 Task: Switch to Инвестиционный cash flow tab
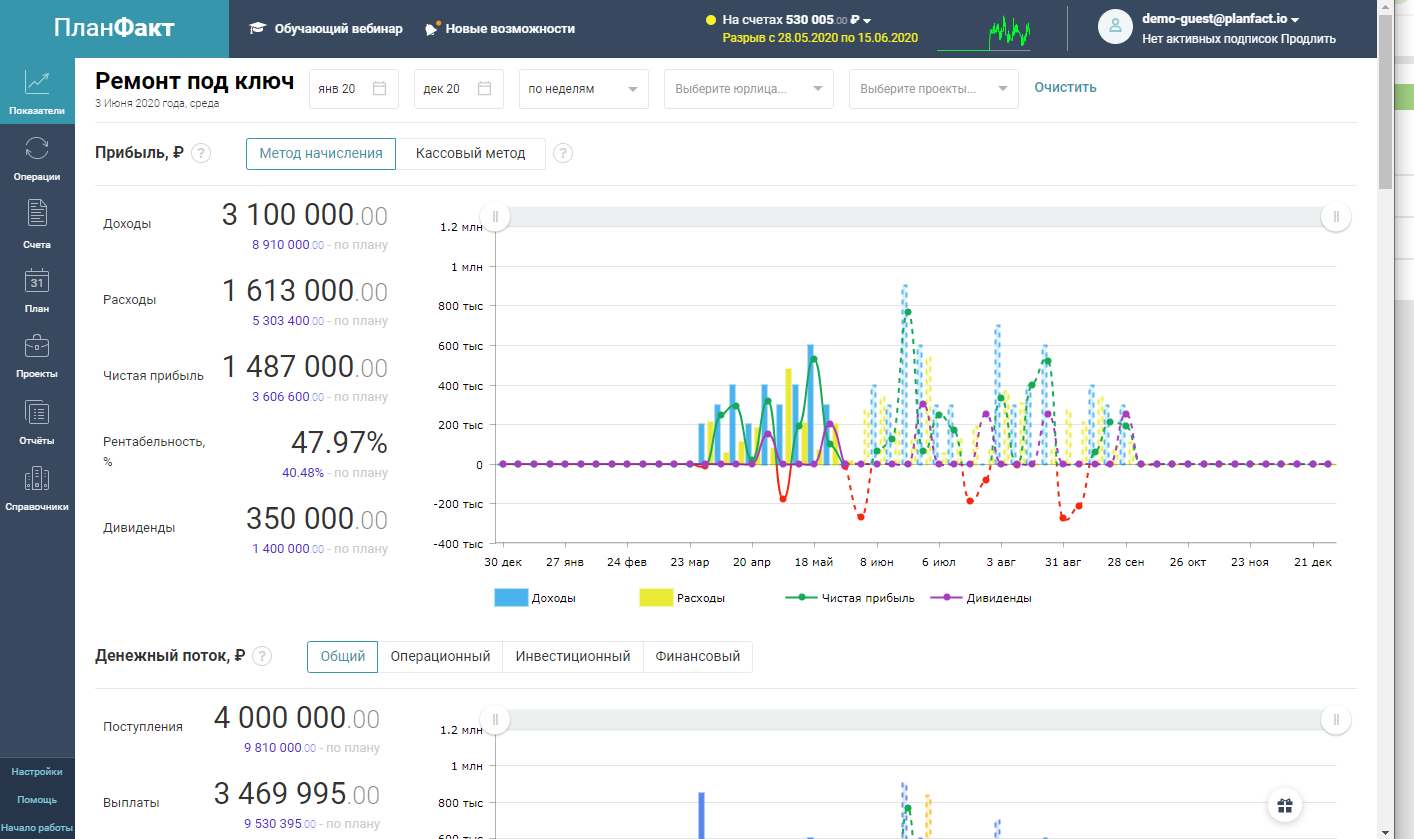572,657
